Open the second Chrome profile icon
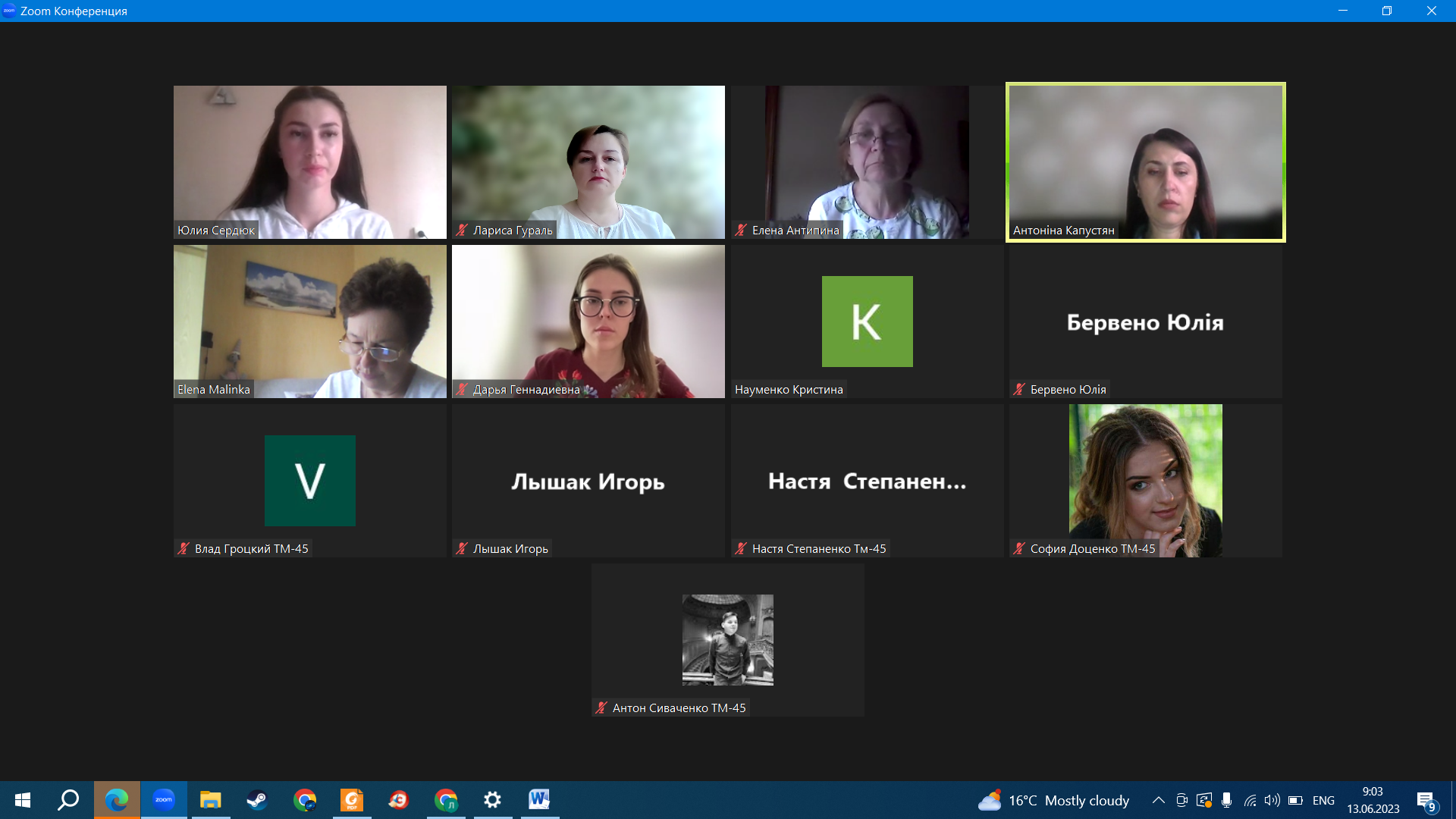Screen dimensions: 1456x819 pos(446,800)
